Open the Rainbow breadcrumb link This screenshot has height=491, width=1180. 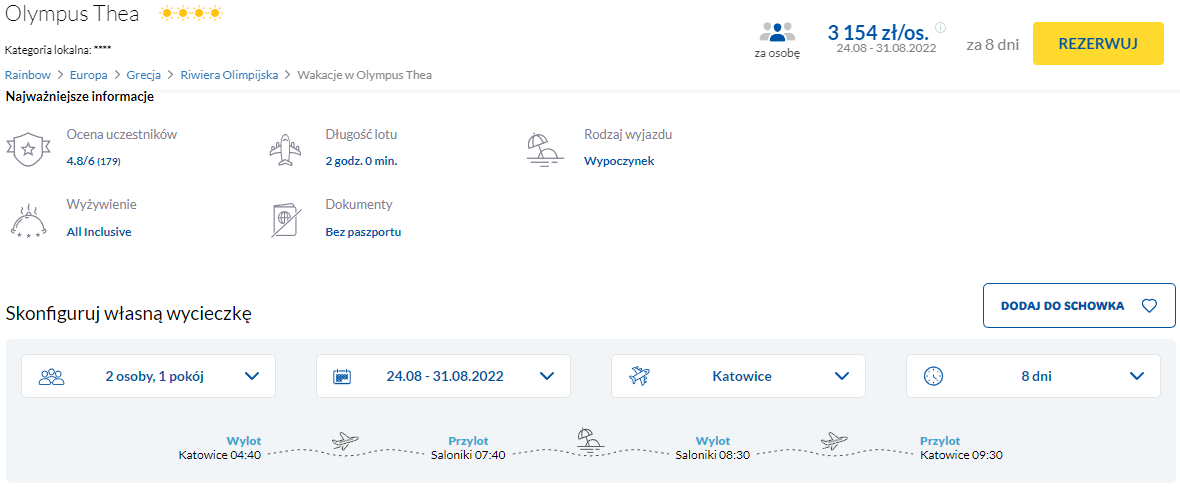click(x=28, y=75)
